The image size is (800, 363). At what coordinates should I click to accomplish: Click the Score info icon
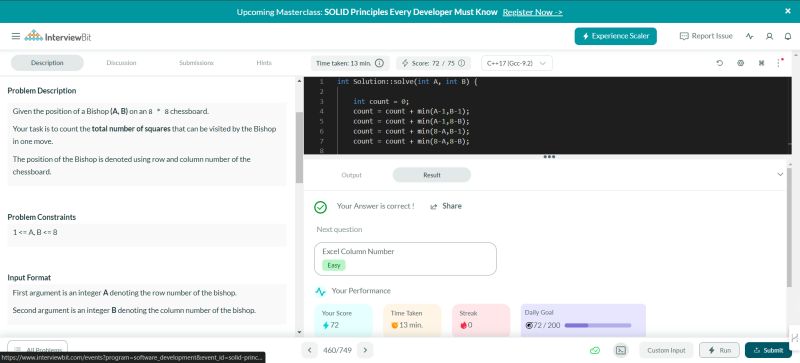click(x=461, y=63)
